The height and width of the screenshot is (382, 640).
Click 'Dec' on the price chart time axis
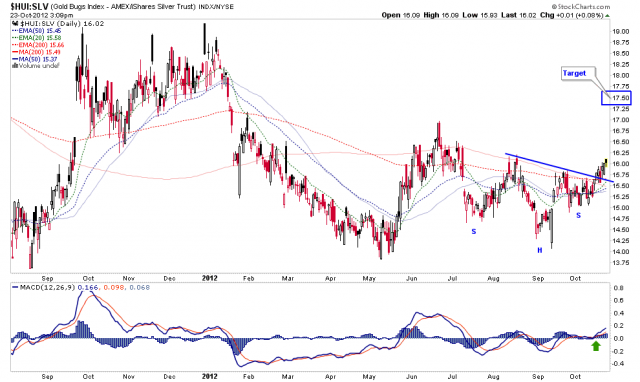pyautogui.click(x=169, y=278)
